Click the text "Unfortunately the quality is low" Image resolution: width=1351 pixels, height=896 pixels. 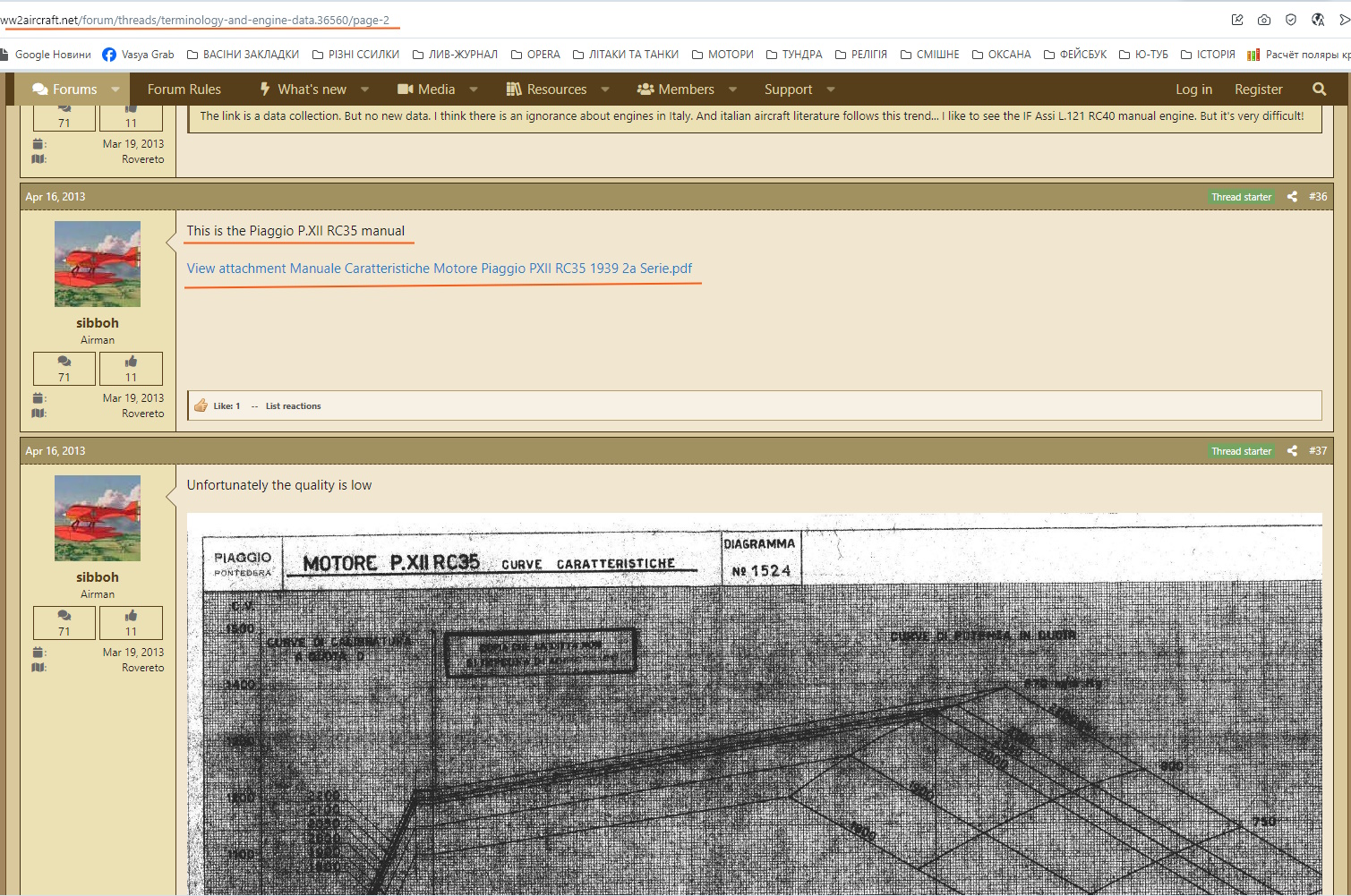click(x=279, y=485)
